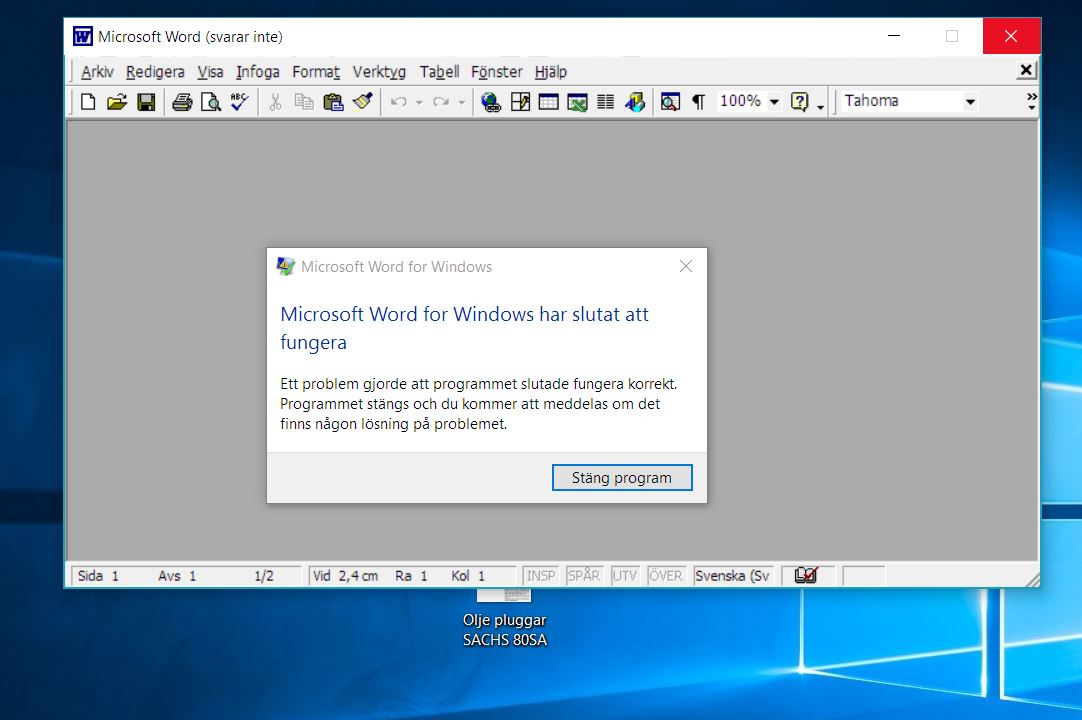Screen dimensions: 1082x720
Task: Run the ABC spelling check icon
Action: 239,102
